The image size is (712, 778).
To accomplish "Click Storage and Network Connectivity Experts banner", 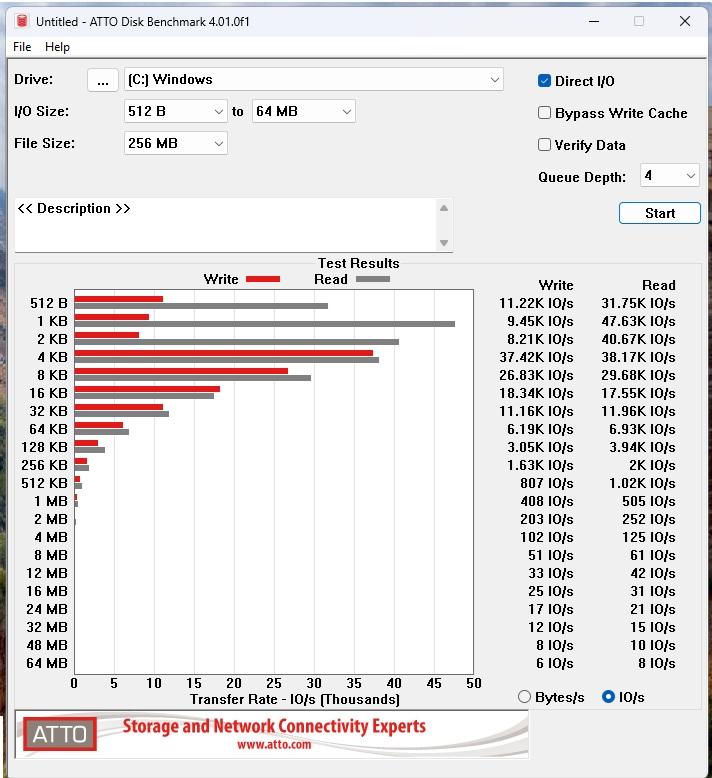I will point(274,726).
